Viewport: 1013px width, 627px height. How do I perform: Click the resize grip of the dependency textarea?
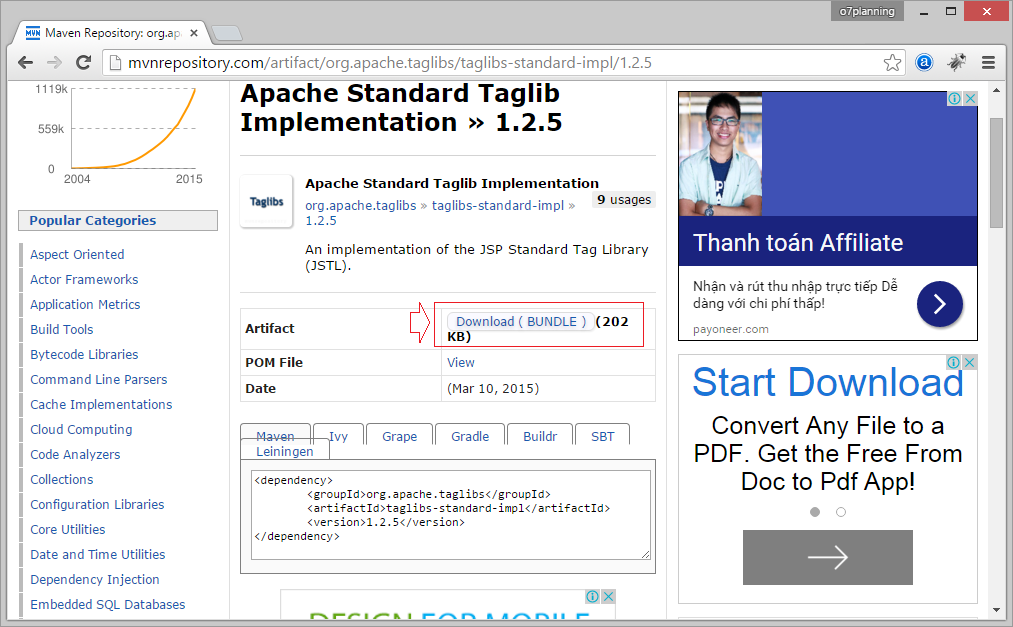click(645, 554)
